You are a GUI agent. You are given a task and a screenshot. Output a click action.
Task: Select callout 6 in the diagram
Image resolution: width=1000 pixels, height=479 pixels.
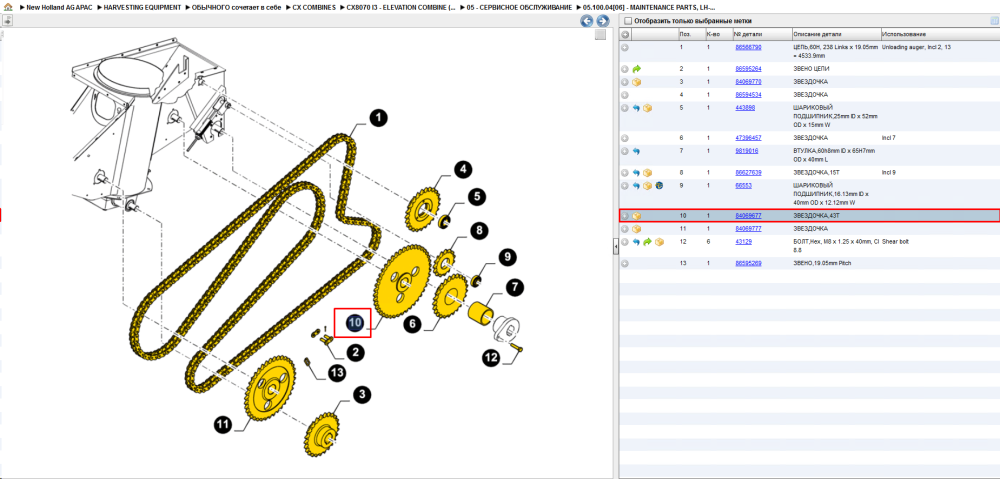413,323
